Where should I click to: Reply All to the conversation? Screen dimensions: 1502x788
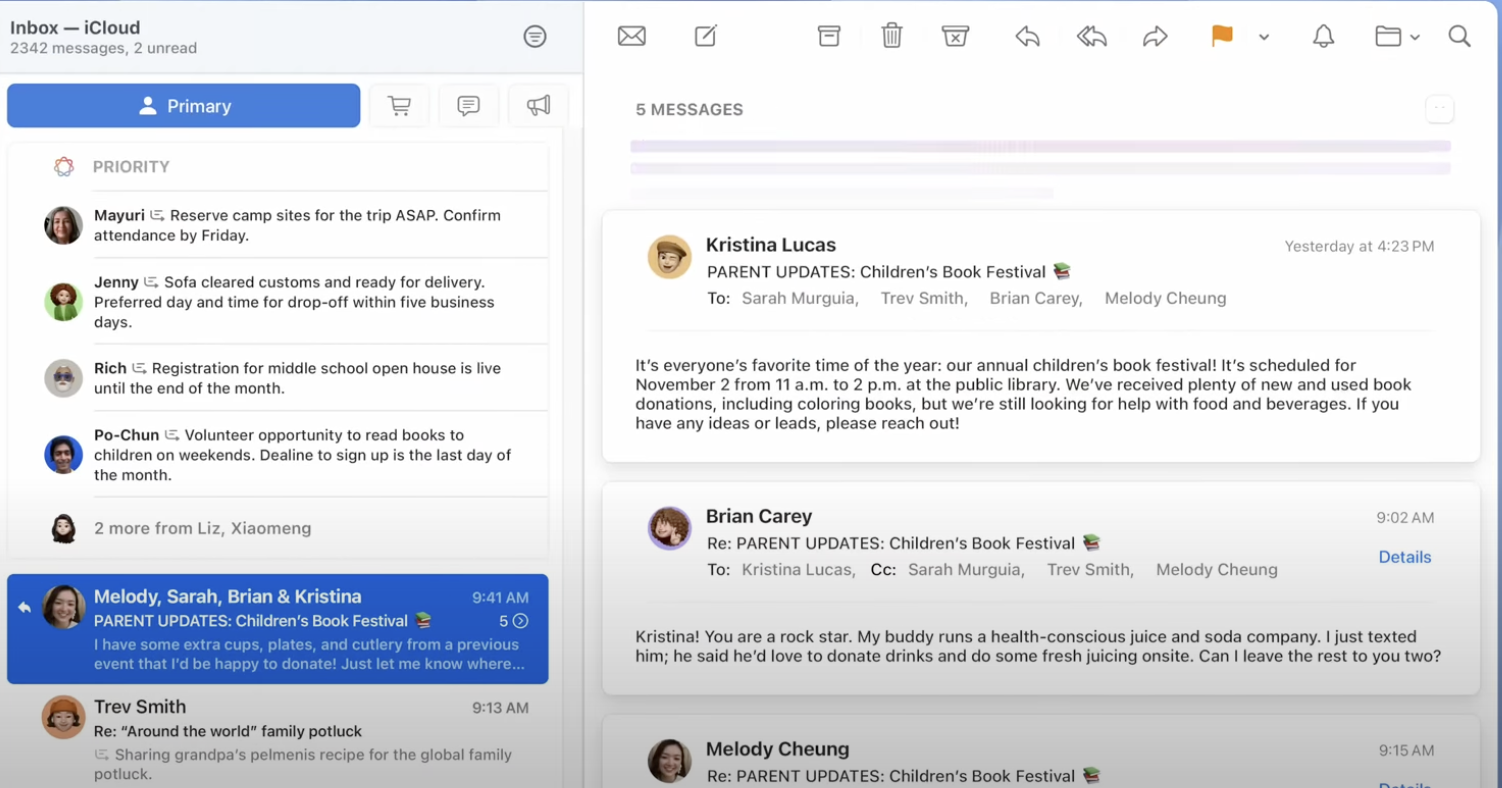pos(1092,37)
